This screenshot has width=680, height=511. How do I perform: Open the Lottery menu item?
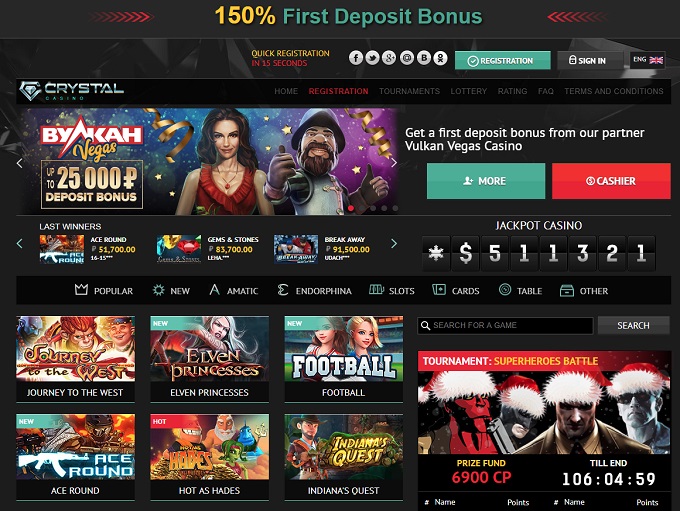[x=468, y=91]
